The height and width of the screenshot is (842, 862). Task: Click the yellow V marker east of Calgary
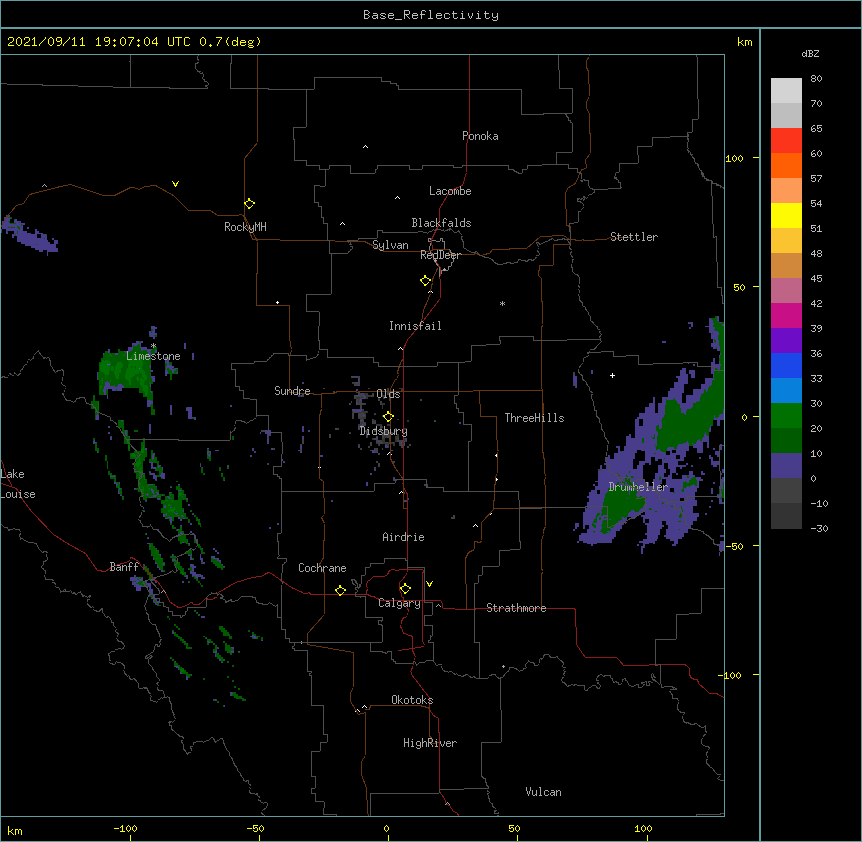click(429, 584)
